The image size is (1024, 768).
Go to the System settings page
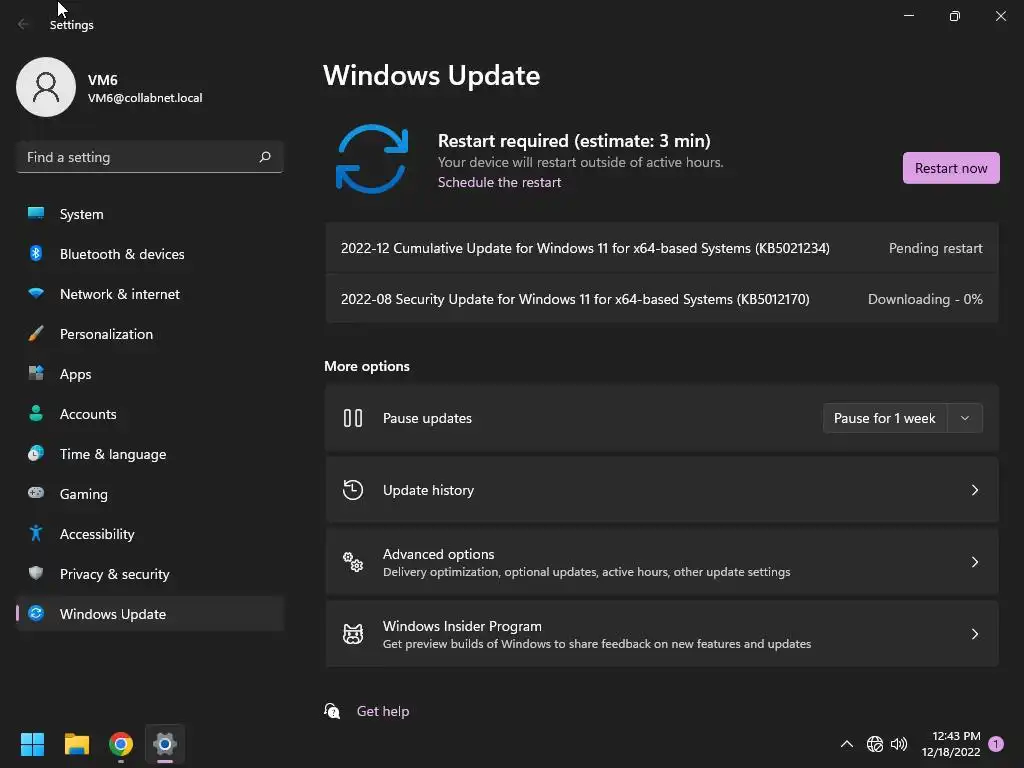coord(81,214)
